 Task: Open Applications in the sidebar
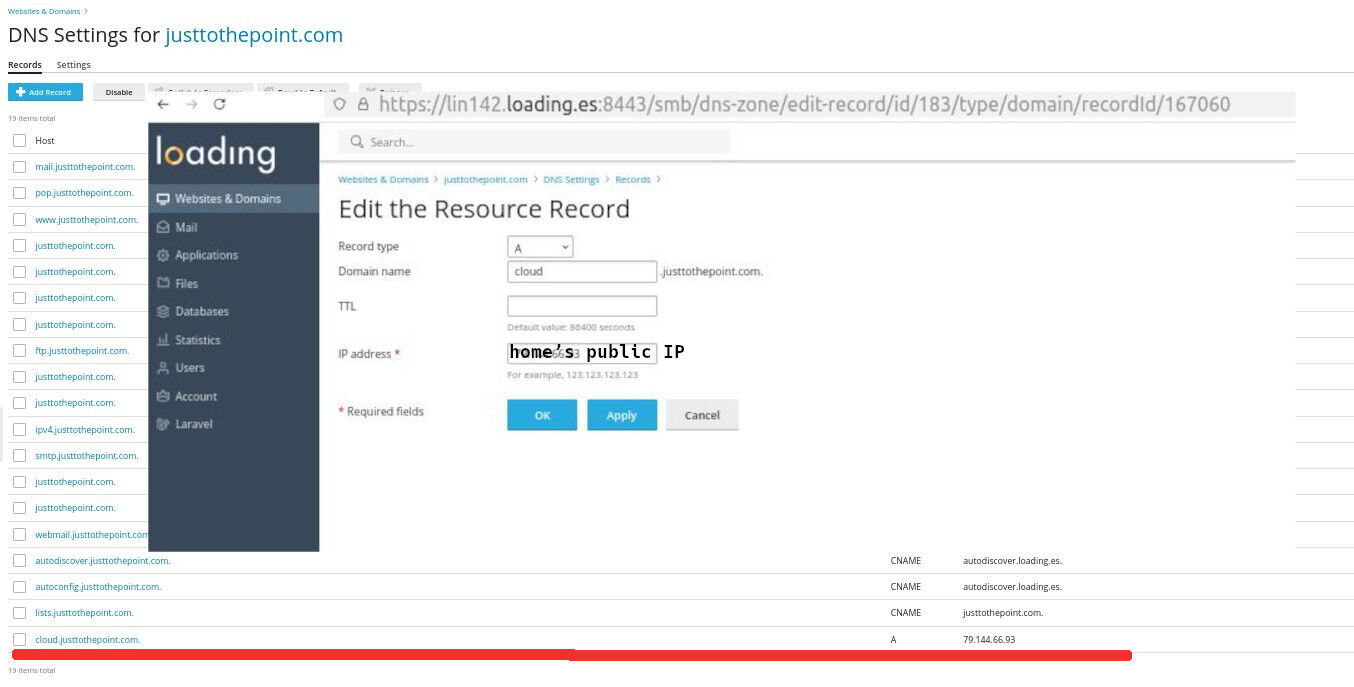click(206, 255)
